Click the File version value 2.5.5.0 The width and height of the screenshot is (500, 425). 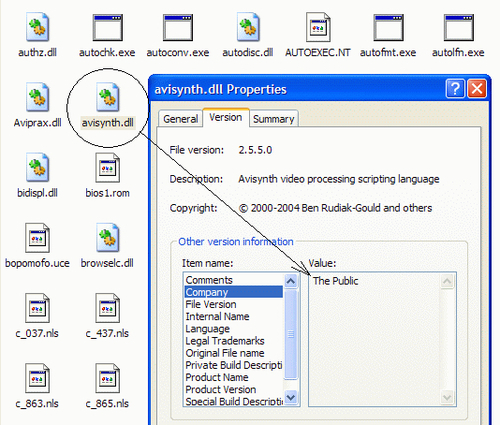[255, 150]
